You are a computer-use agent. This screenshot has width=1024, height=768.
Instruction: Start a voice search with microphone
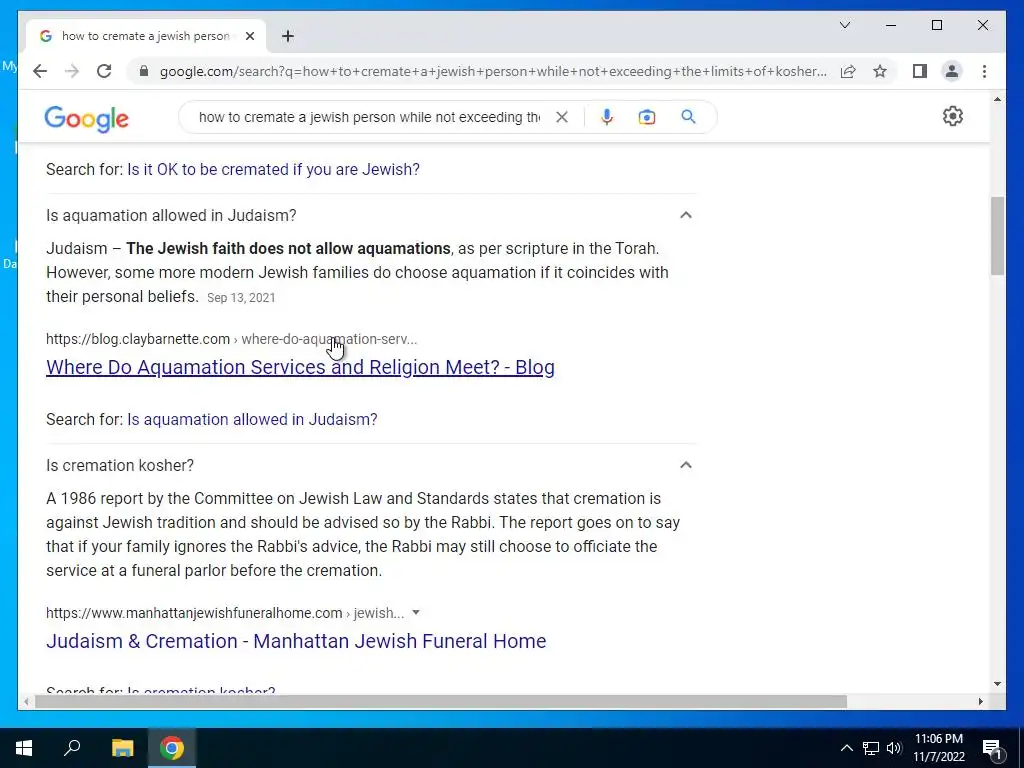(607, 117)
